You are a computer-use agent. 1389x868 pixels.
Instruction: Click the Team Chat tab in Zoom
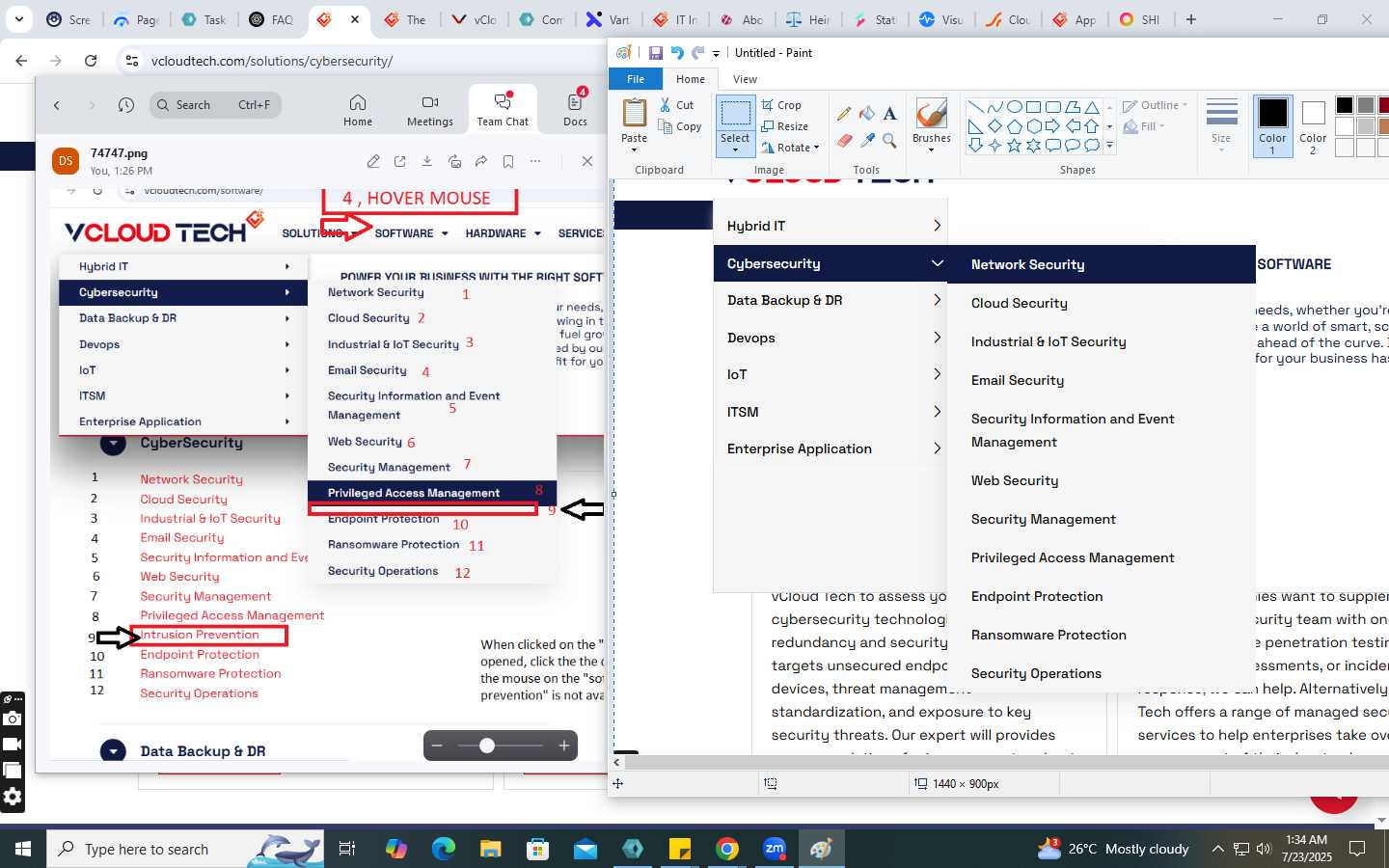(503, 110)
